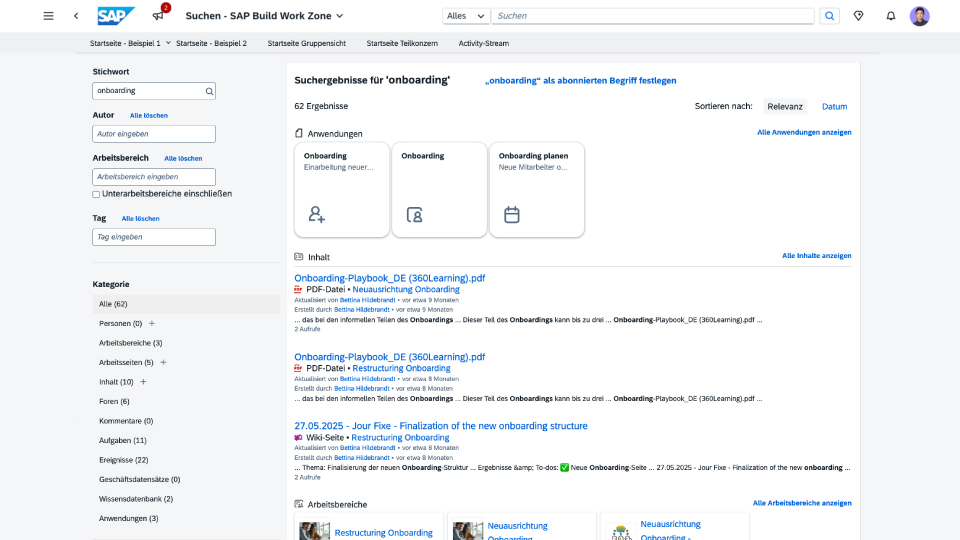Click the user profile avatar
The width and height of the screenshot is (960, 540).
[919, 16]
